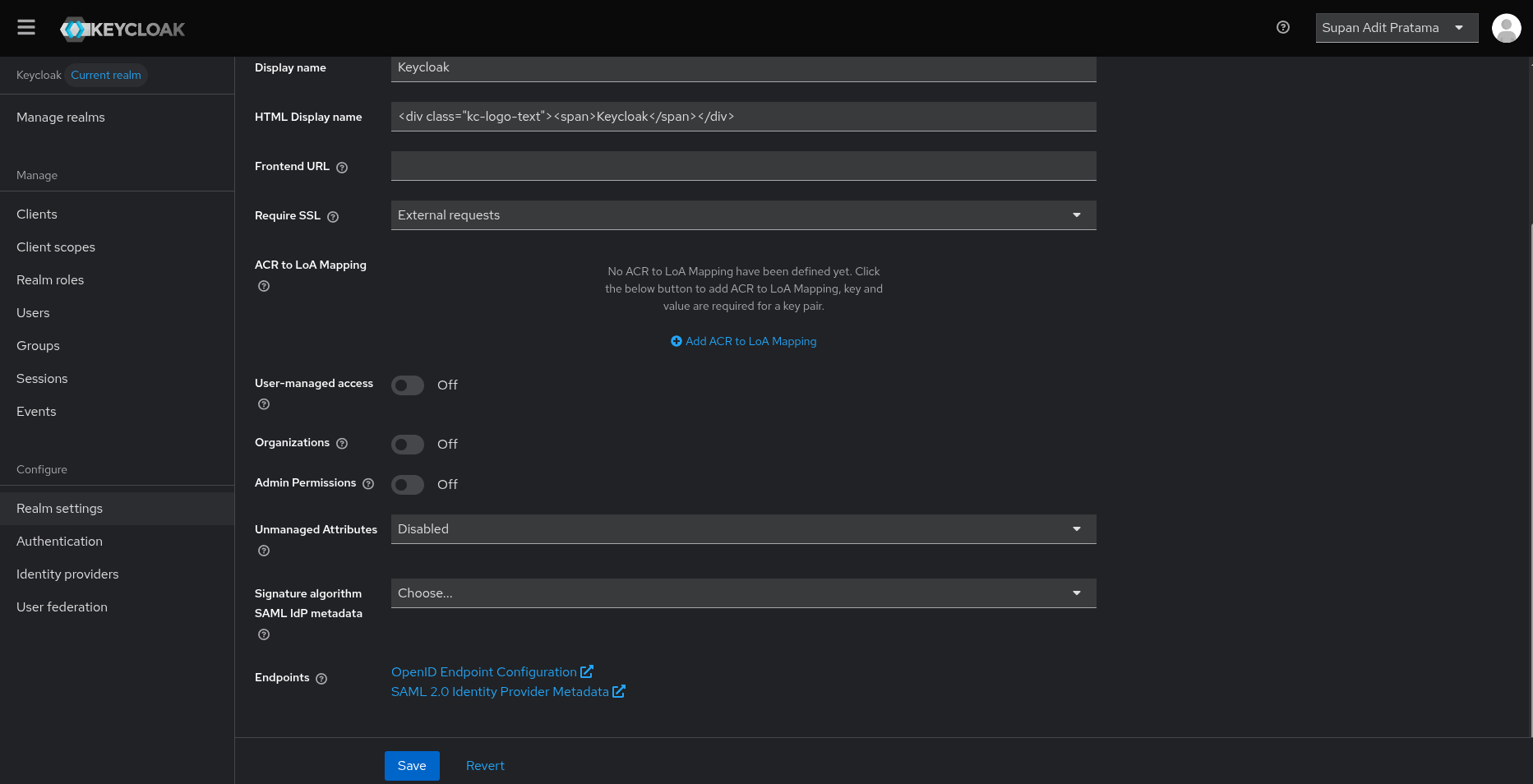Image resolution: width=1533 pixels, height=784 pixels.
Task: Open the Unmanaged Attributes dropdown
Action: 744,529
